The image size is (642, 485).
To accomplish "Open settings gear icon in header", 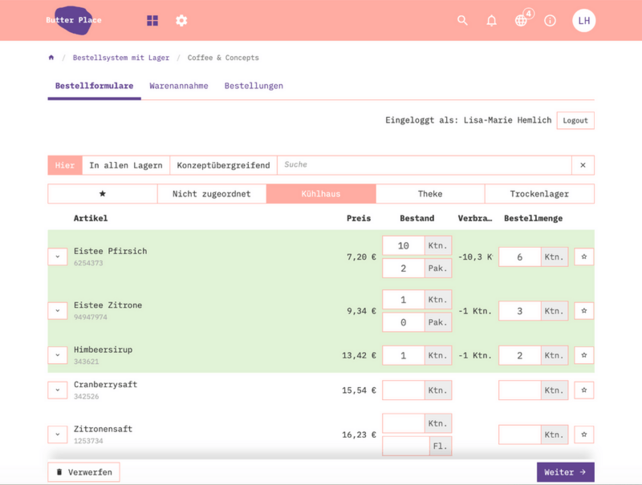I will click(181, 20).
